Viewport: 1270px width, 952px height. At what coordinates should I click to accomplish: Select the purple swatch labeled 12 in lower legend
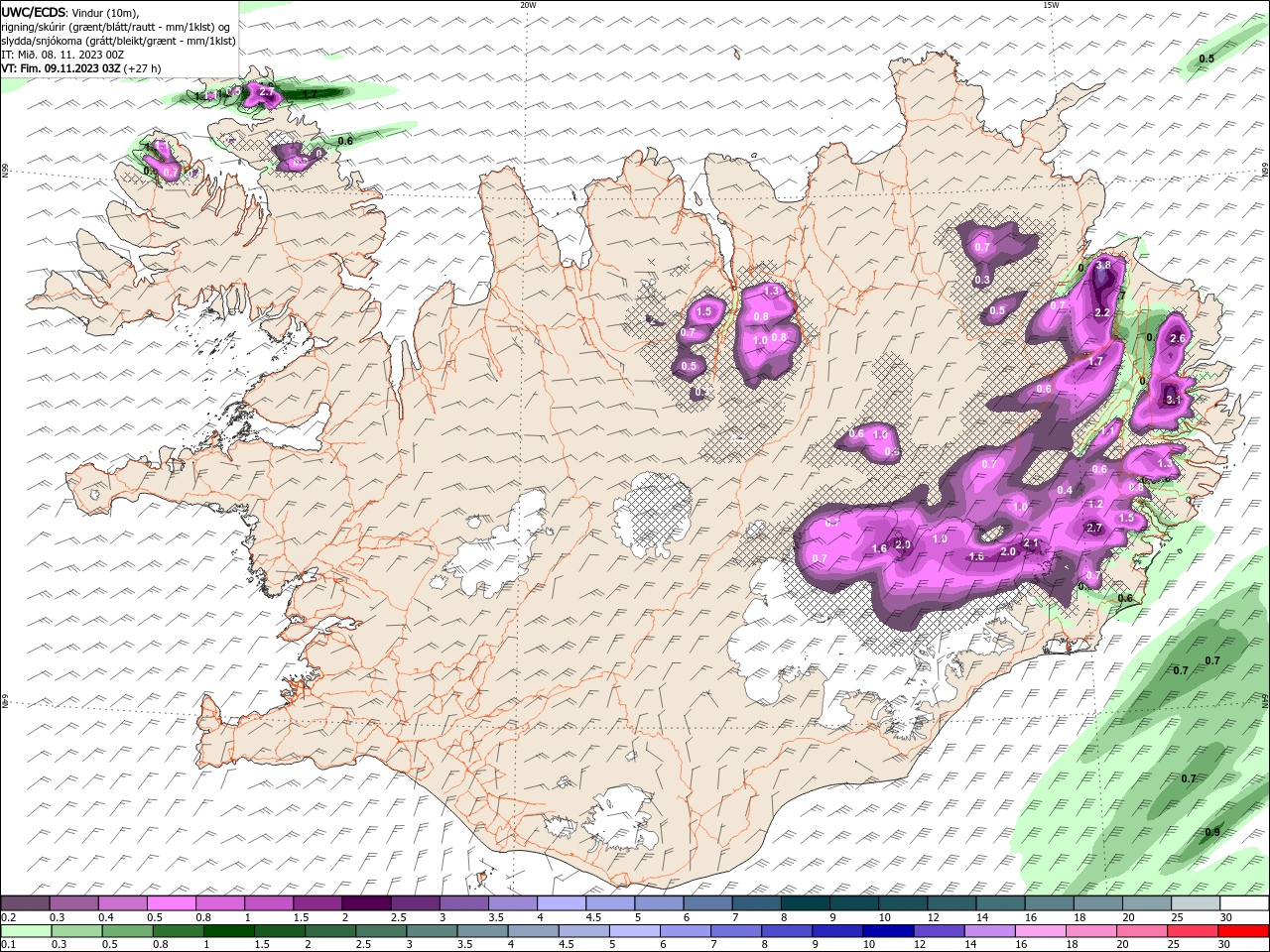940,931
